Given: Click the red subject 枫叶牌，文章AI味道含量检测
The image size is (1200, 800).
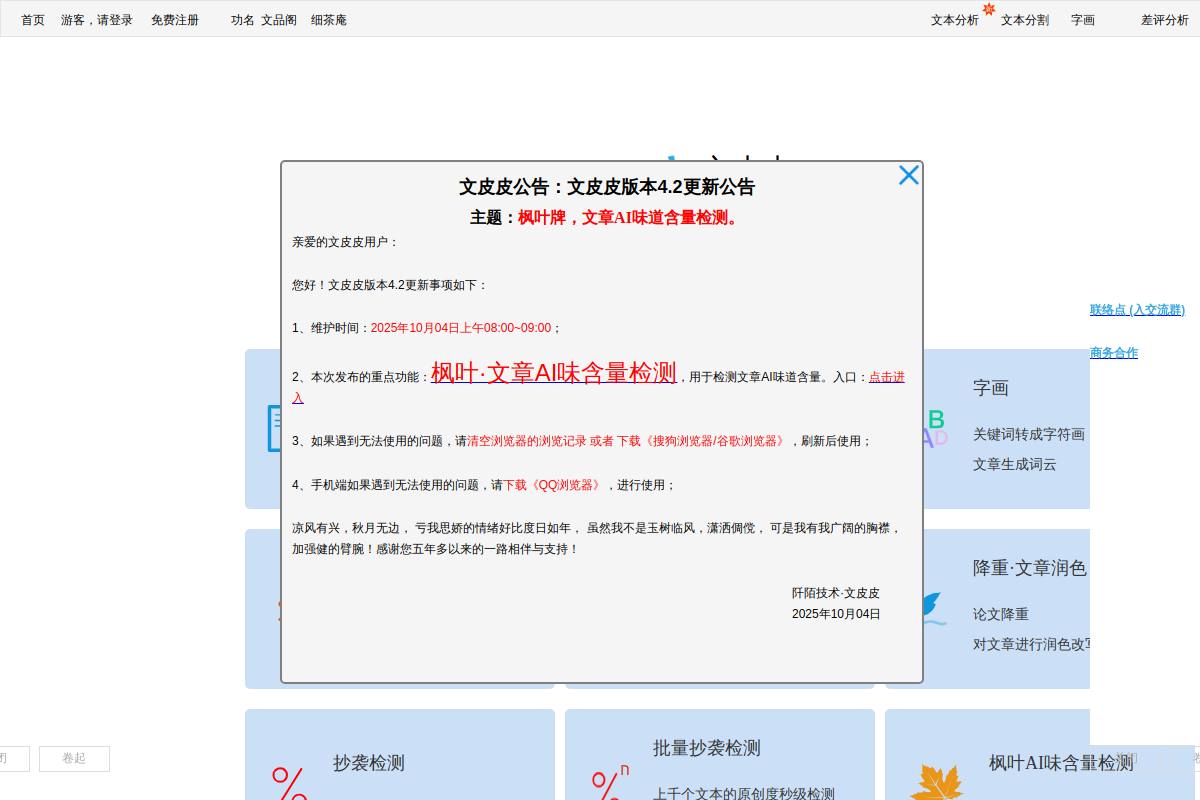Looking at the screenshot, I should click(630, 217).
